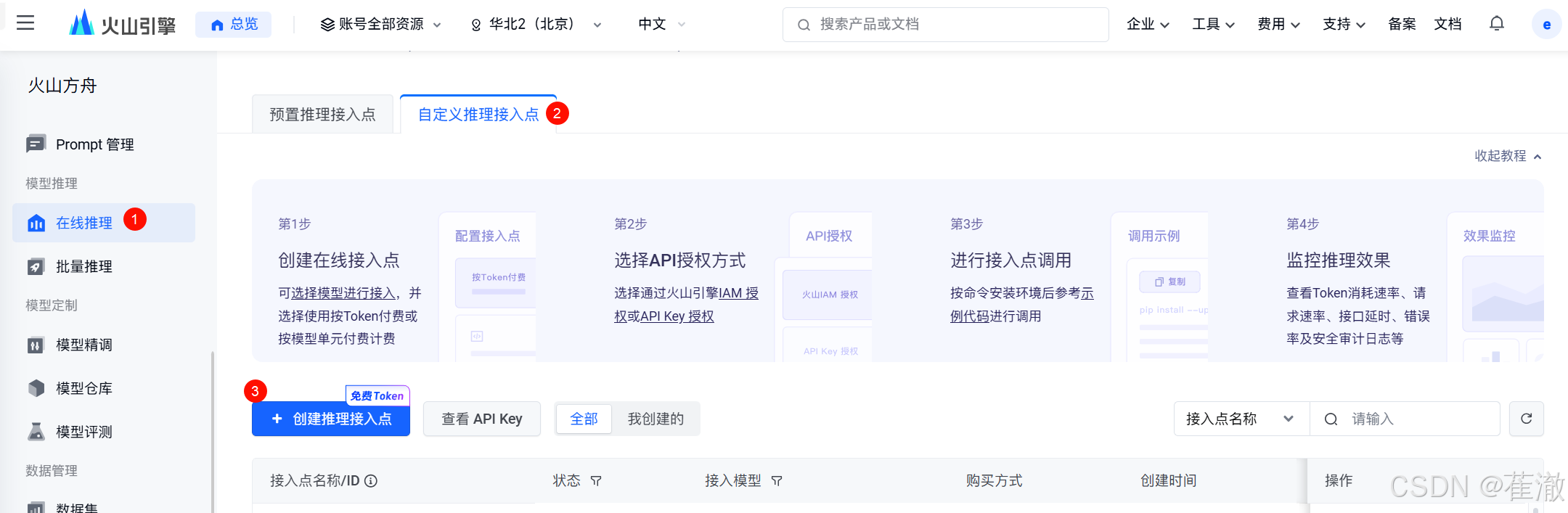Screen dimensions: 1568x513
Task: Click the 批量推理 rocket icon
Action: [x=36, y=266]
